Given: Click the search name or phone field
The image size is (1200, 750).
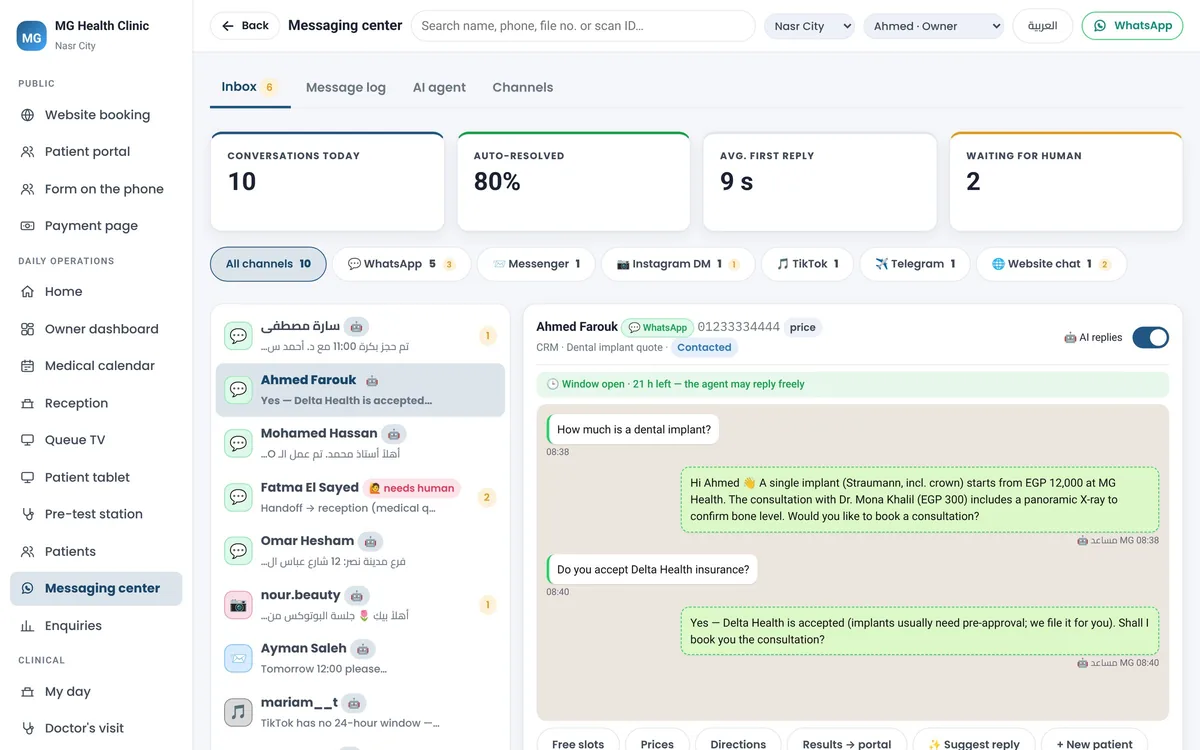Looking at the screenshot, I should [583, 26].
